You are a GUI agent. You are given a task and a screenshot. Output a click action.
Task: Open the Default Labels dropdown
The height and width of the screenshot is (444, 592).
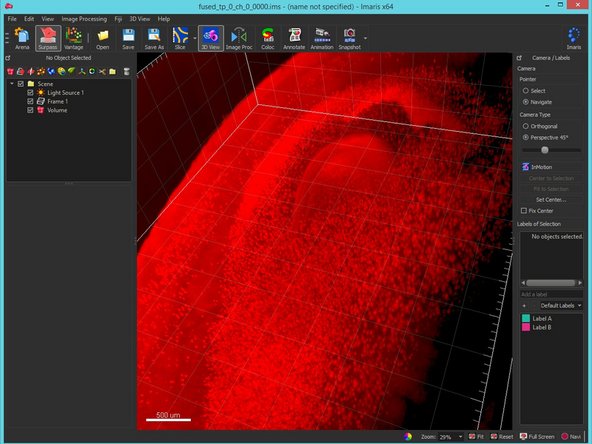pos(561,305)
